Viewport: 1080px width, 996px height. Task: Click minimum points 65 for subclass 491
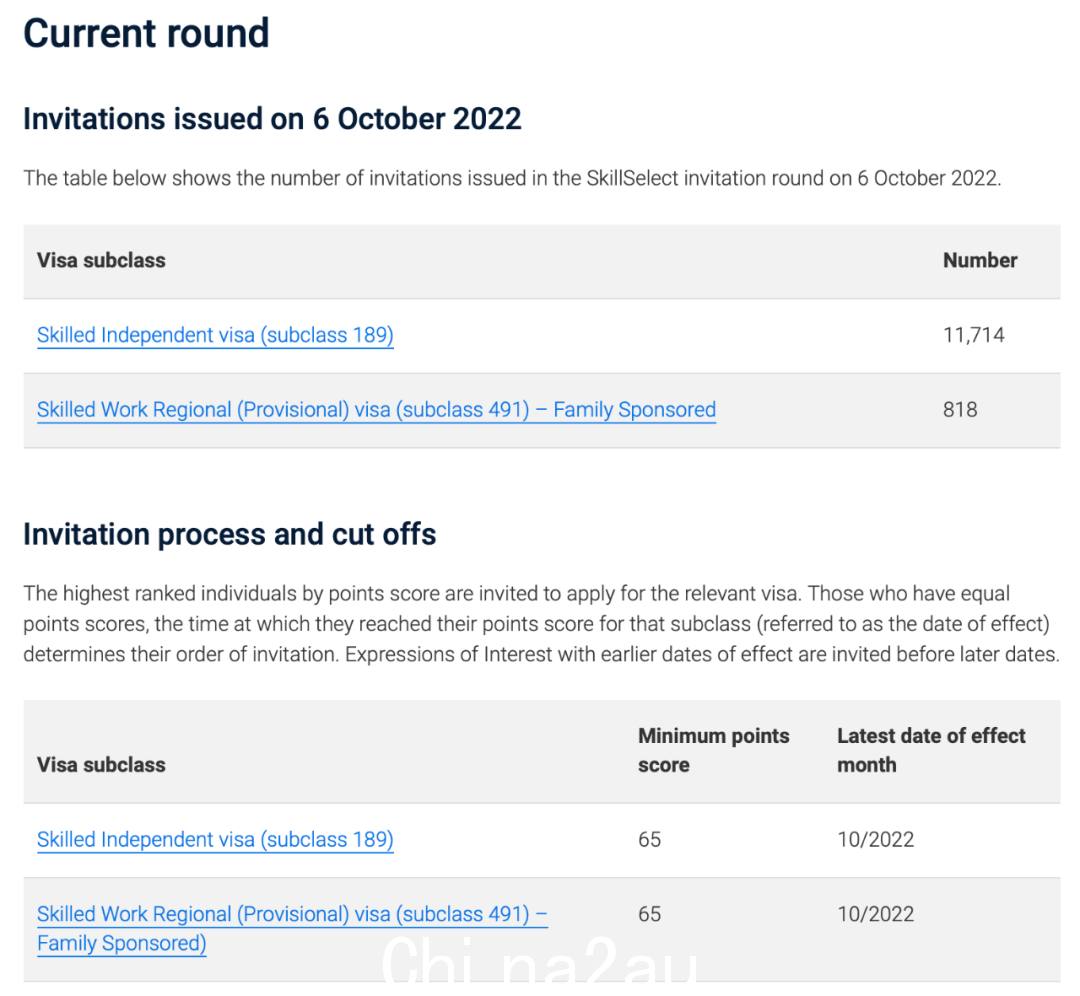click(x=650, y=914)
